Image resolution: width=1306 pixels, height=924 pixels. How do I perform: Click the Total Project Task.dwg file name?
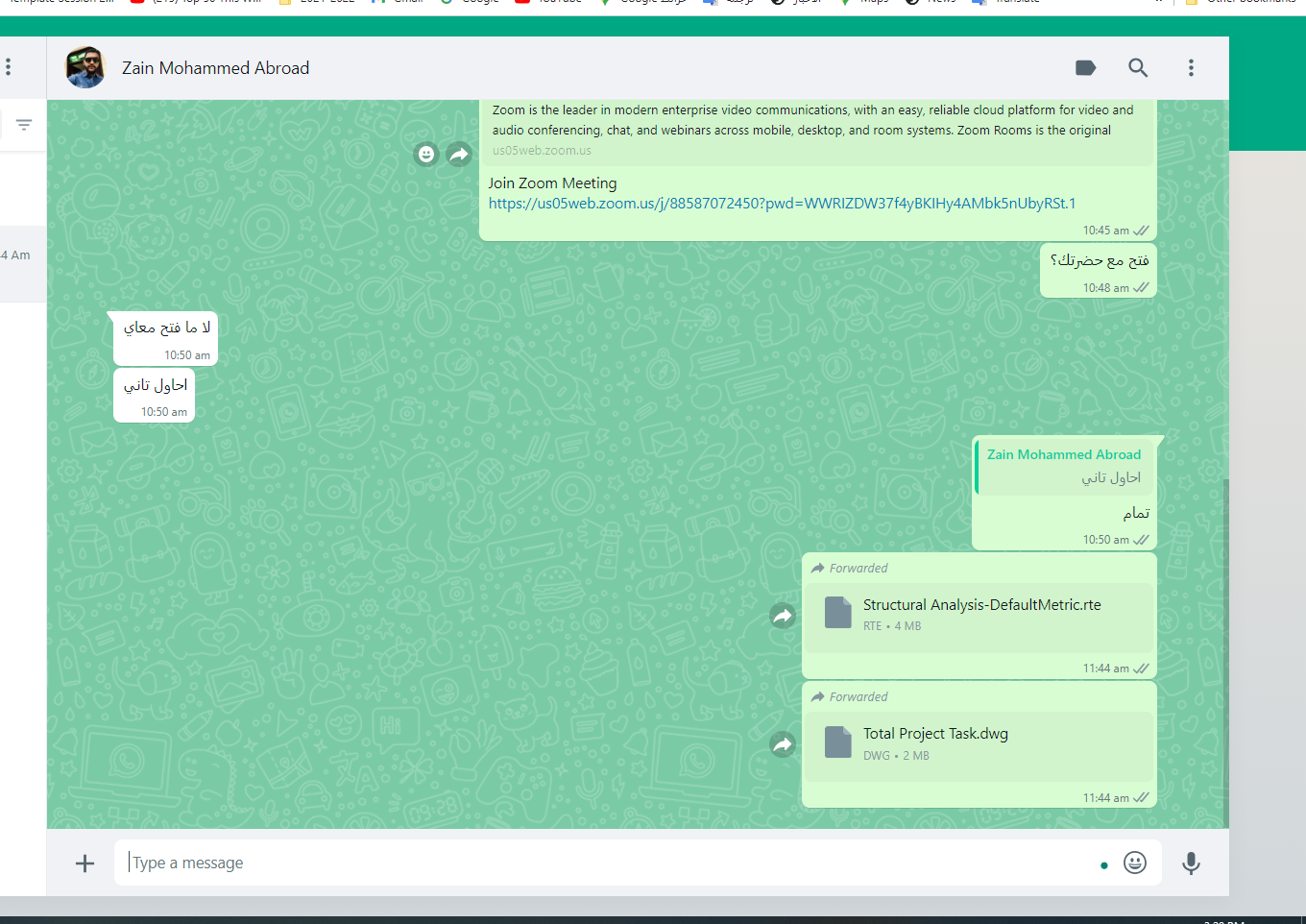pos(935,734)
